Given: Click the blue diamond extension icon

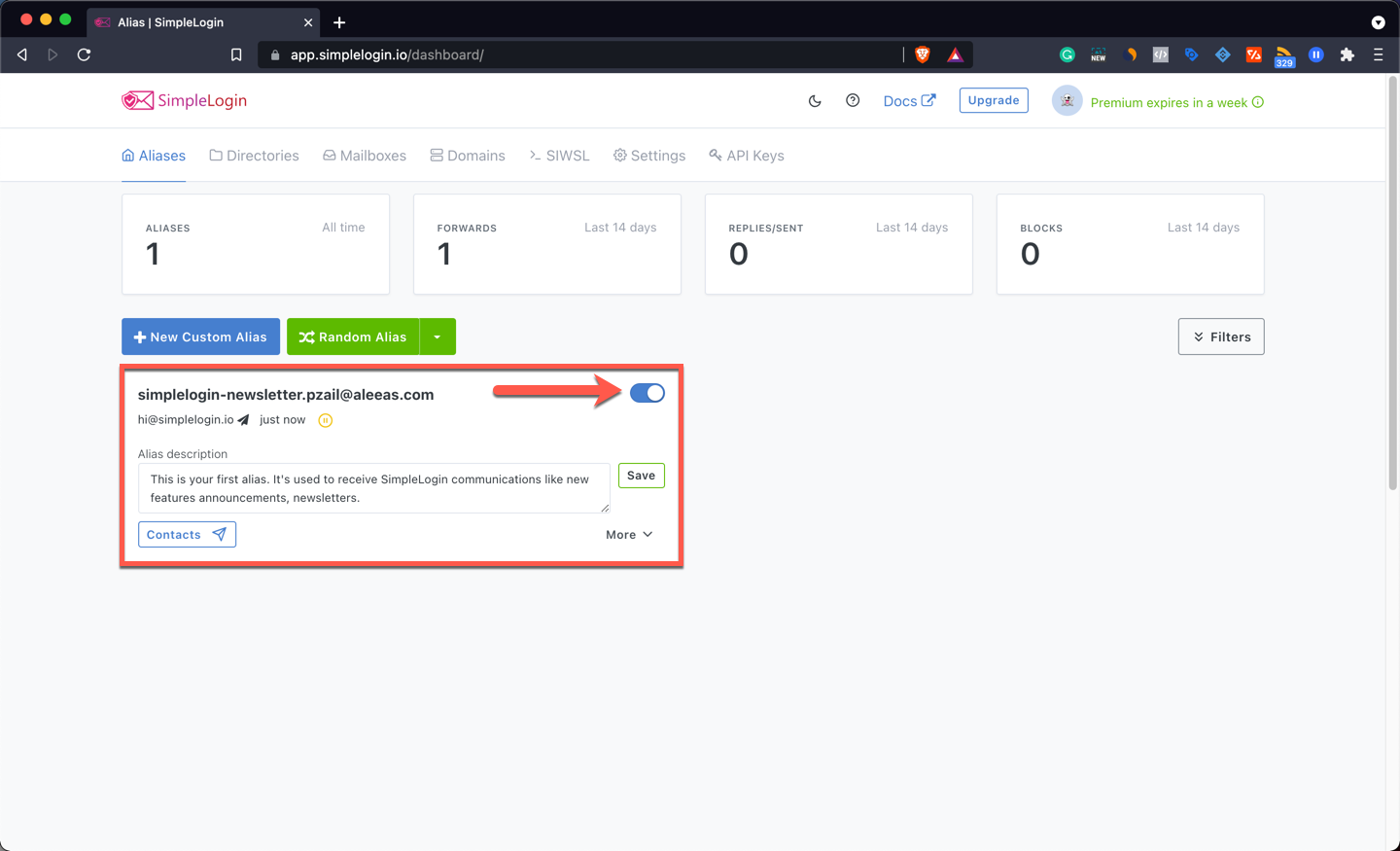Looking at the screenshot, I should pos(1223,54).
